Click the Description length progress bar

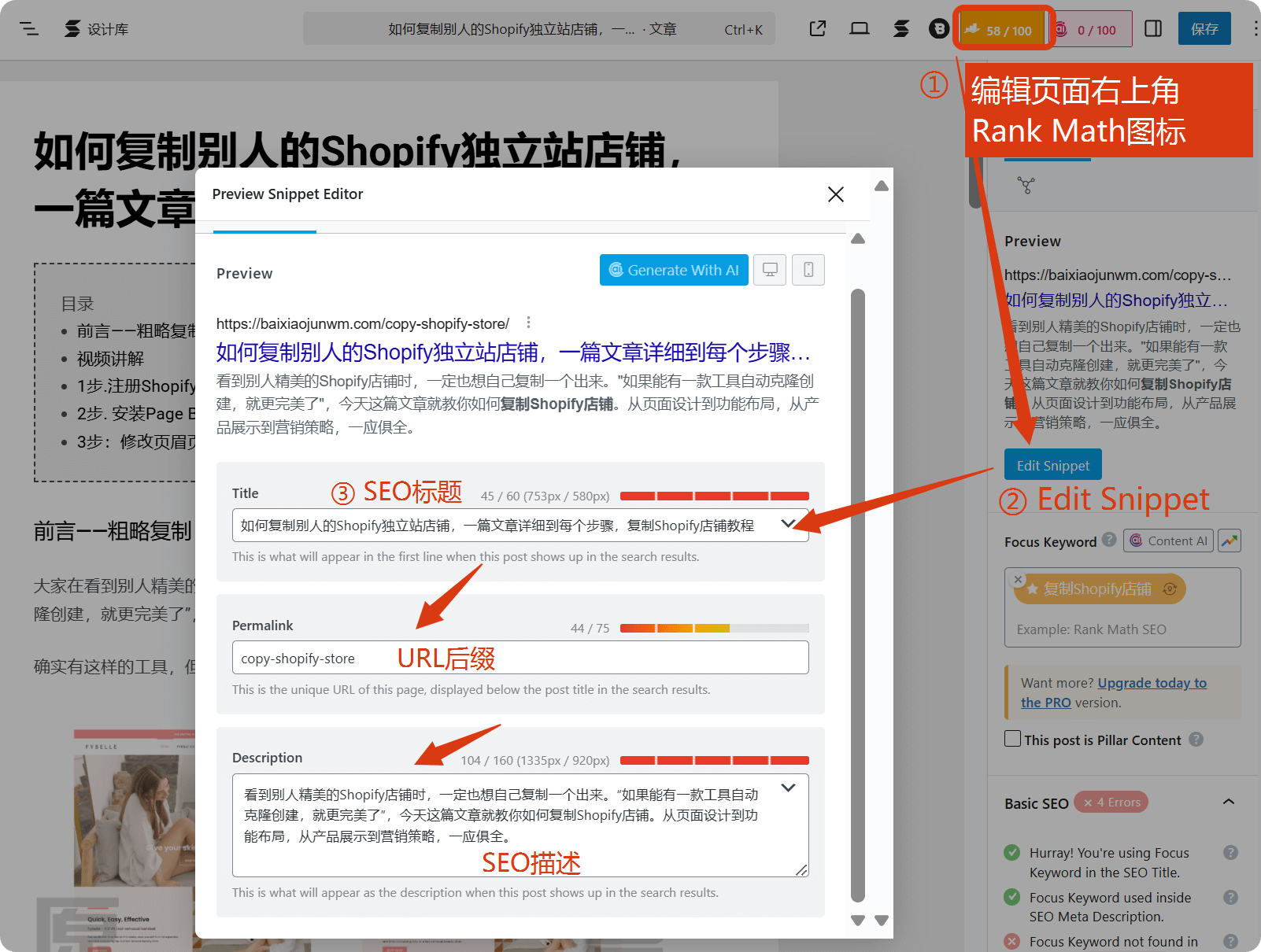(x=715, y=760)
